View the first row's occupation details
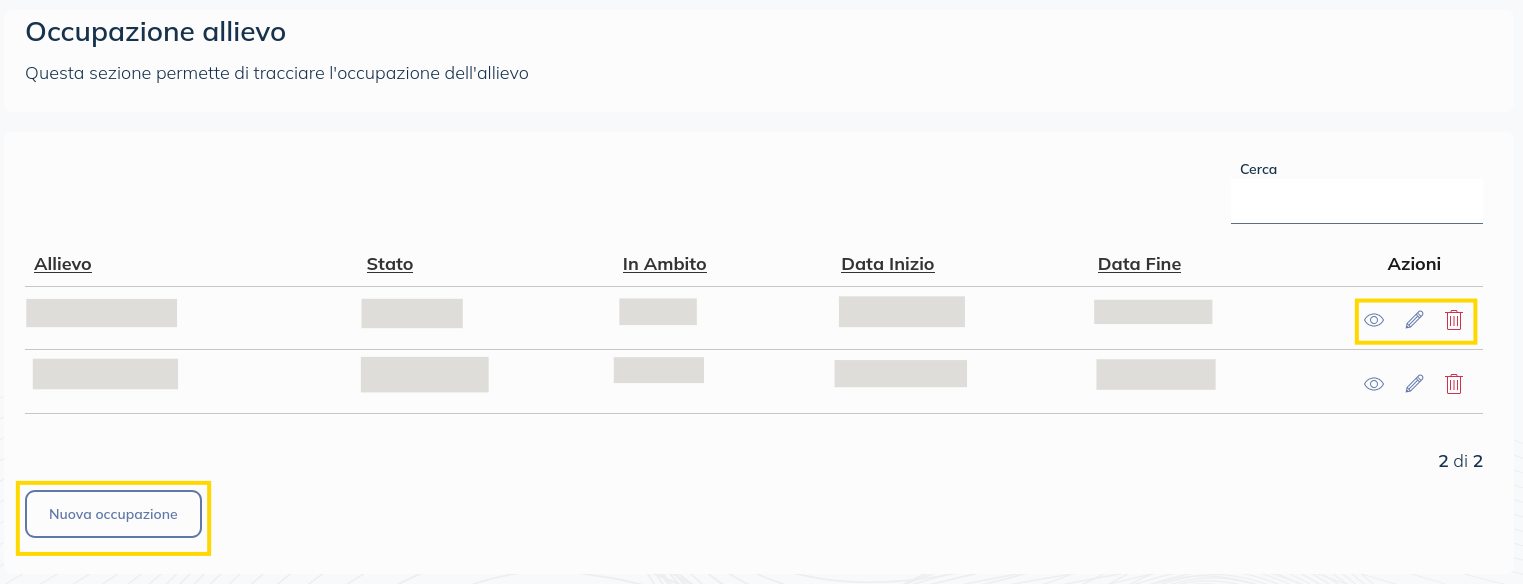Screen dimensions: 1523x584 (1374, 321)
